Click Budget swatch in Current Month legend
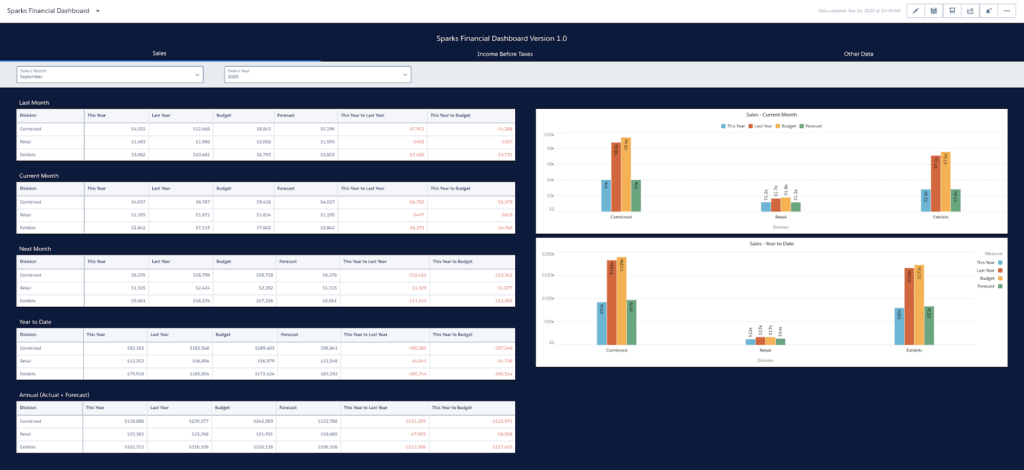 777,125
